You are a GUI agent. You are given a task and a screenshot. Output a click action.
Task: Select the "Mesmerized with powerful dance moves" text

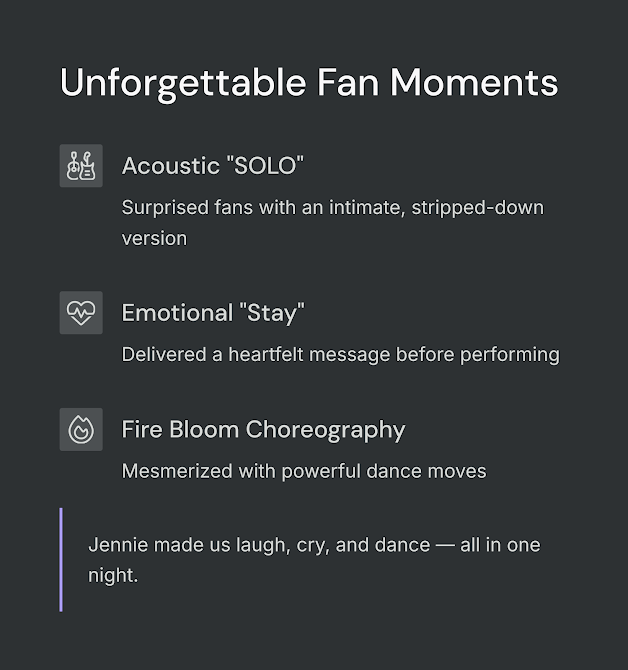click(304, 471)
